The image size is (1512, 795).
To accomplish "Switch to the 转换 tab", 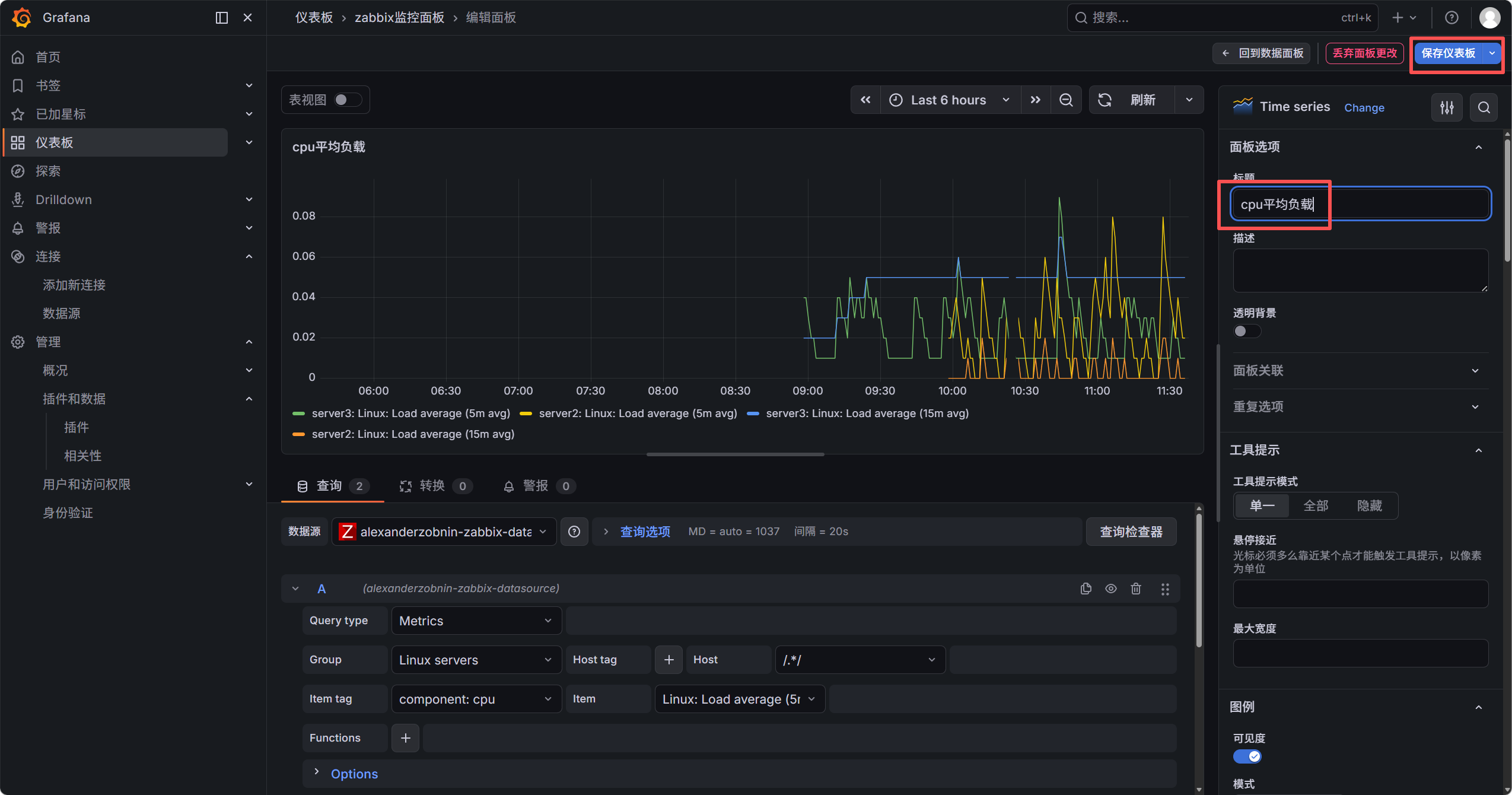I will coord(436,486).
